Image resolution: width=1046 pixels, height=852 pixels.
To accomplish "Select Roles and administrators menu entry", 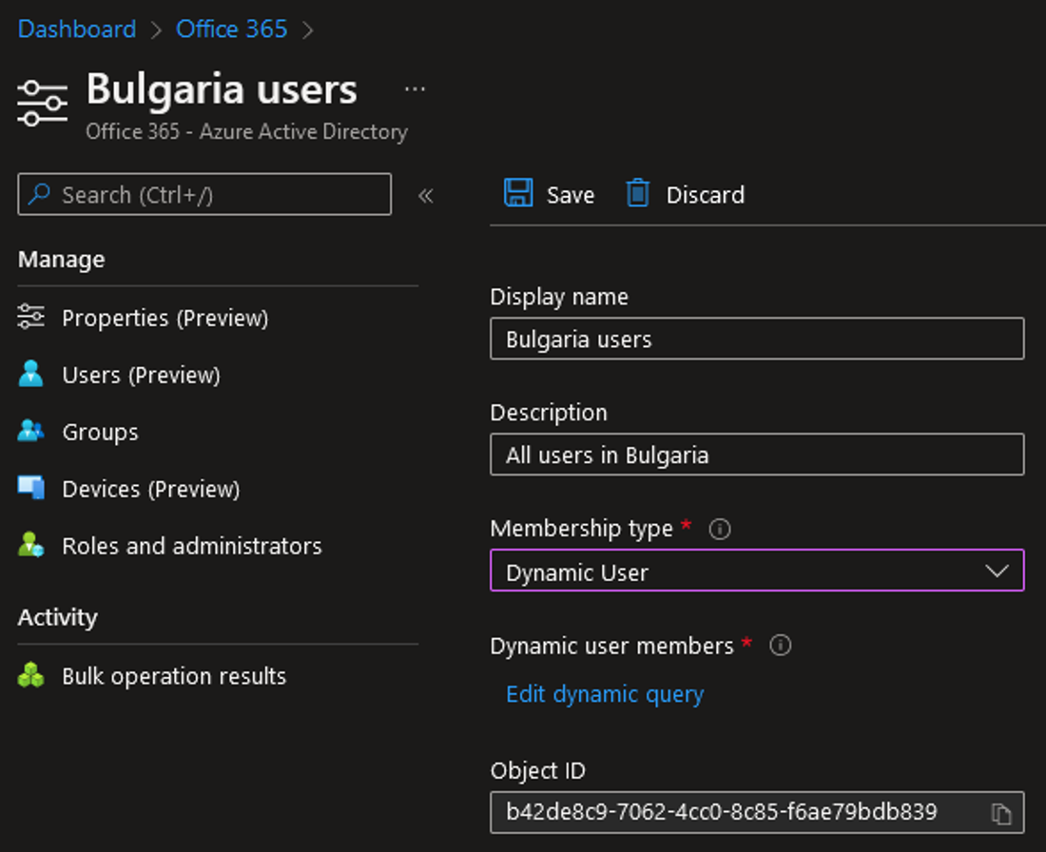I will pyautogui.click(x=191, y=546).
